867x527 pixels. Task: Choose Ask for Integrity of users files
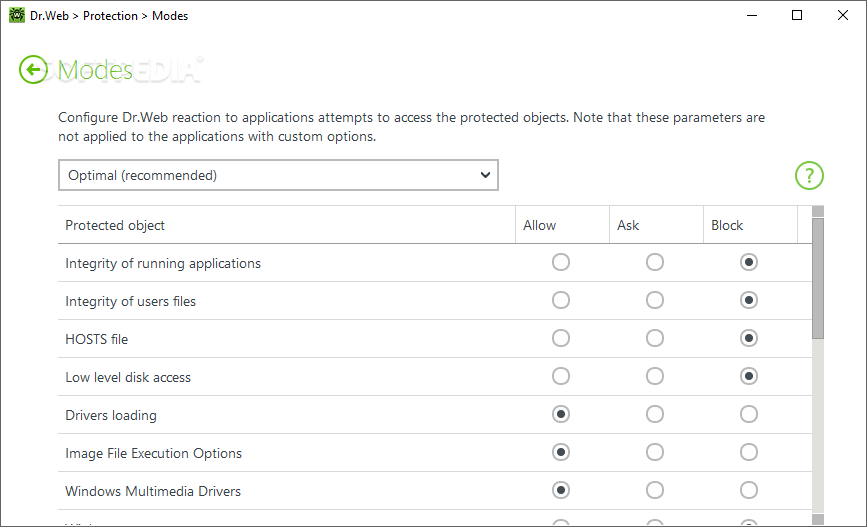pyautogui.click(x=655, y=300)
